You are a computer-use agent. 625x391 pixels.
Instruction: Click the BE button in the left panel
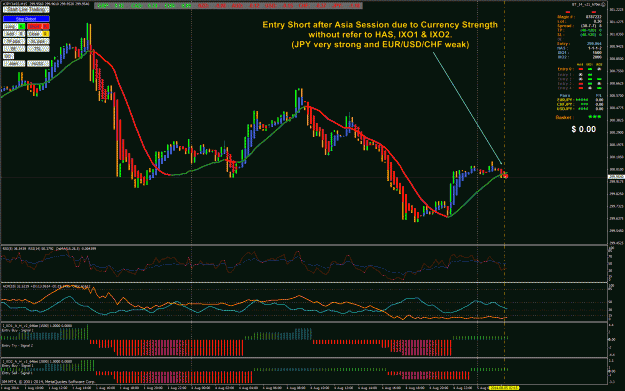(14, 49)
